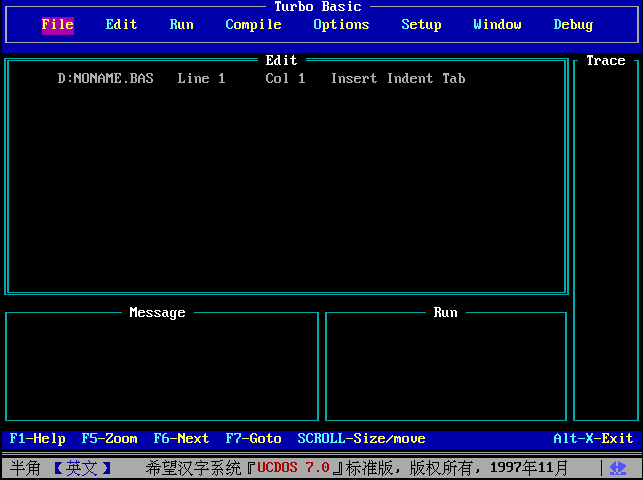Click the F7-Goto shortcut
643x480 pixels.
(x=253, y=439)
